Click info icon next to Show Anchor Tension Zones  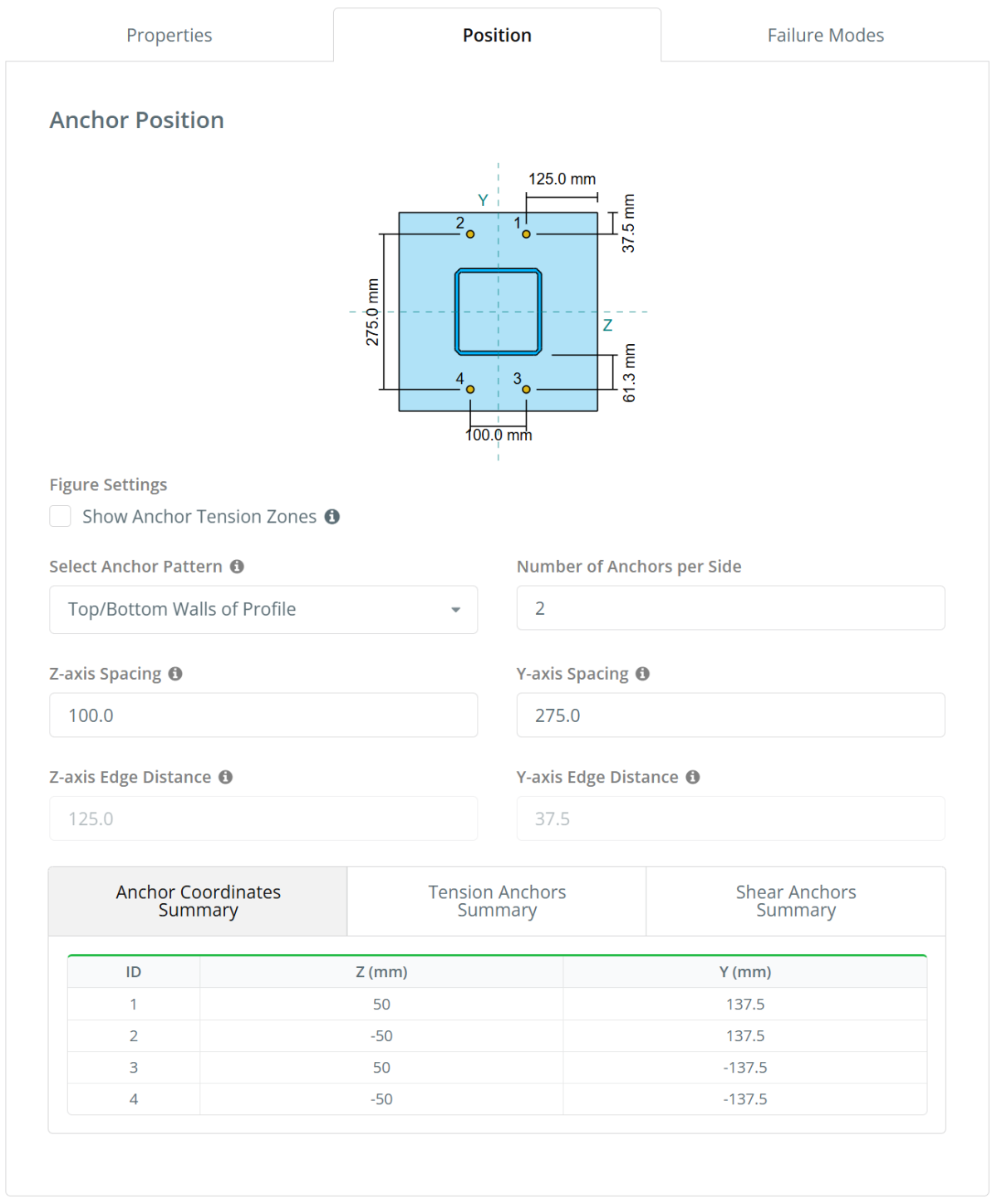coord(332,517)
